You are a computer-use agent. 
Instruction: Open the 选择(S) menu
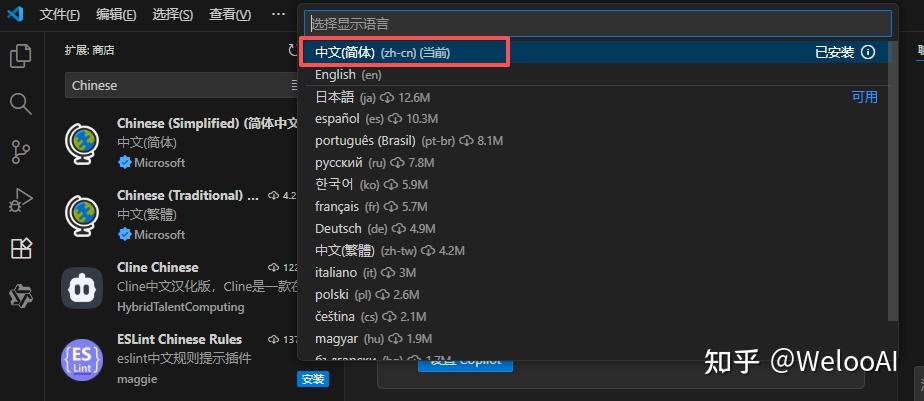(173, 15)
